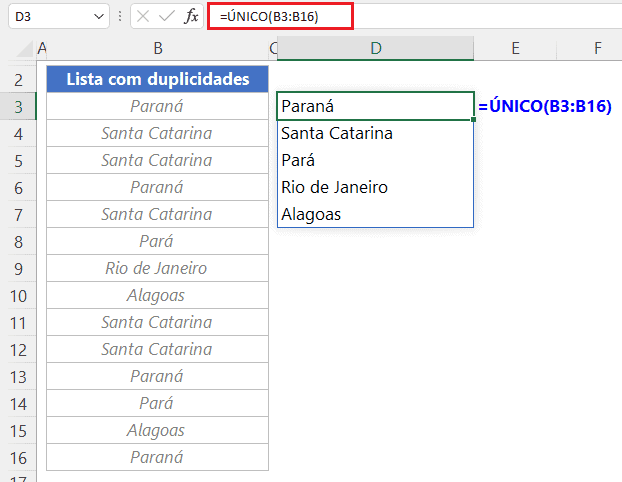The height and width of the screenshot is (482, 622).
Task: Click the blue =ÚNICO(B3:B16) label text
Action: pyautogui.click(x=544, y=106)
